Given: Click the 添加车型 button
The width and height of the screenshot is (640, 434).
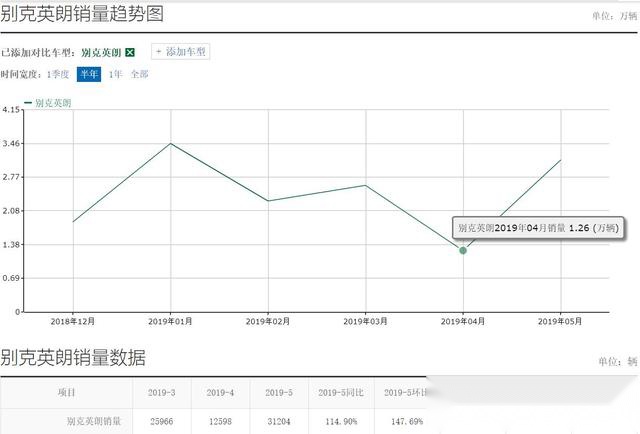Looking at the screenshot, I should 181,52.
